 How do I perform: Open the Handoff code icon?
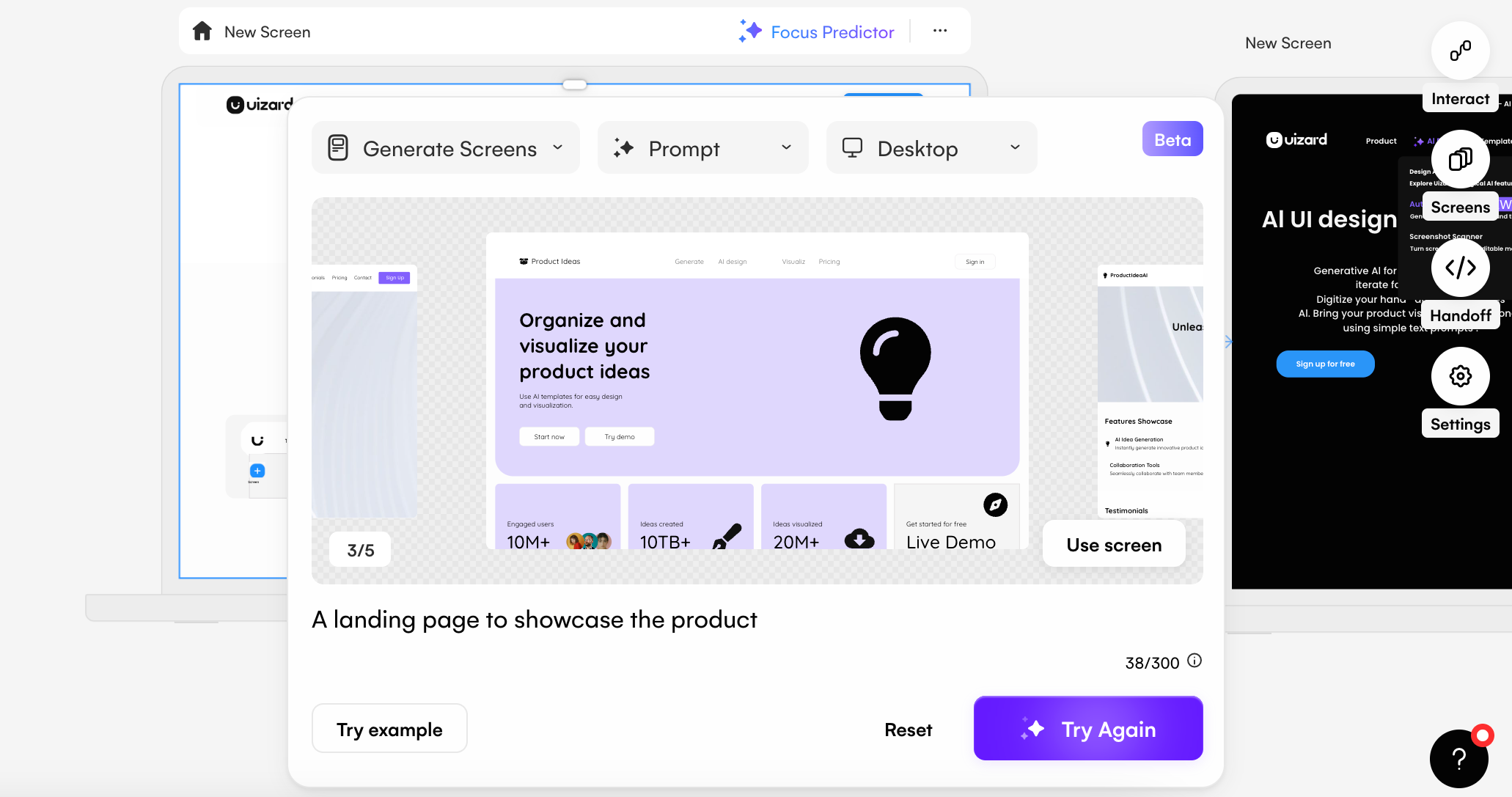pos(1460,268)
